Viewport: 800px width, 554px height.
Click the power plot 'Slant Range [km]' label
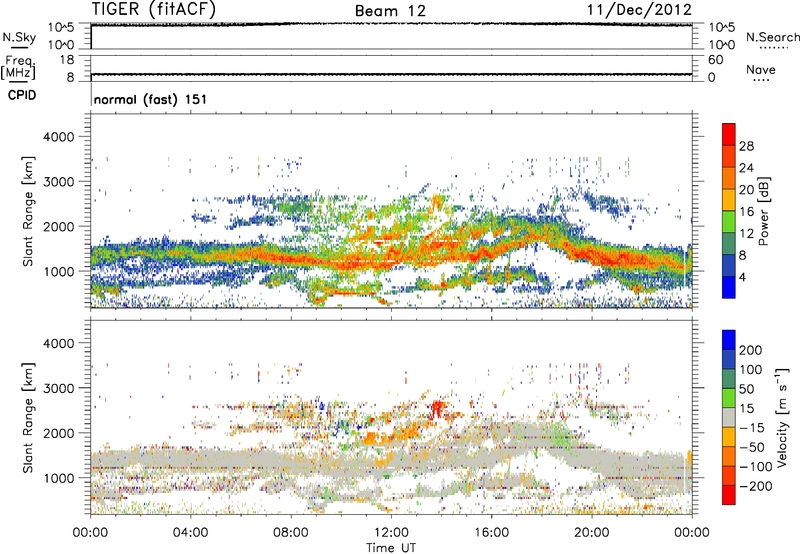click(28, 211)
